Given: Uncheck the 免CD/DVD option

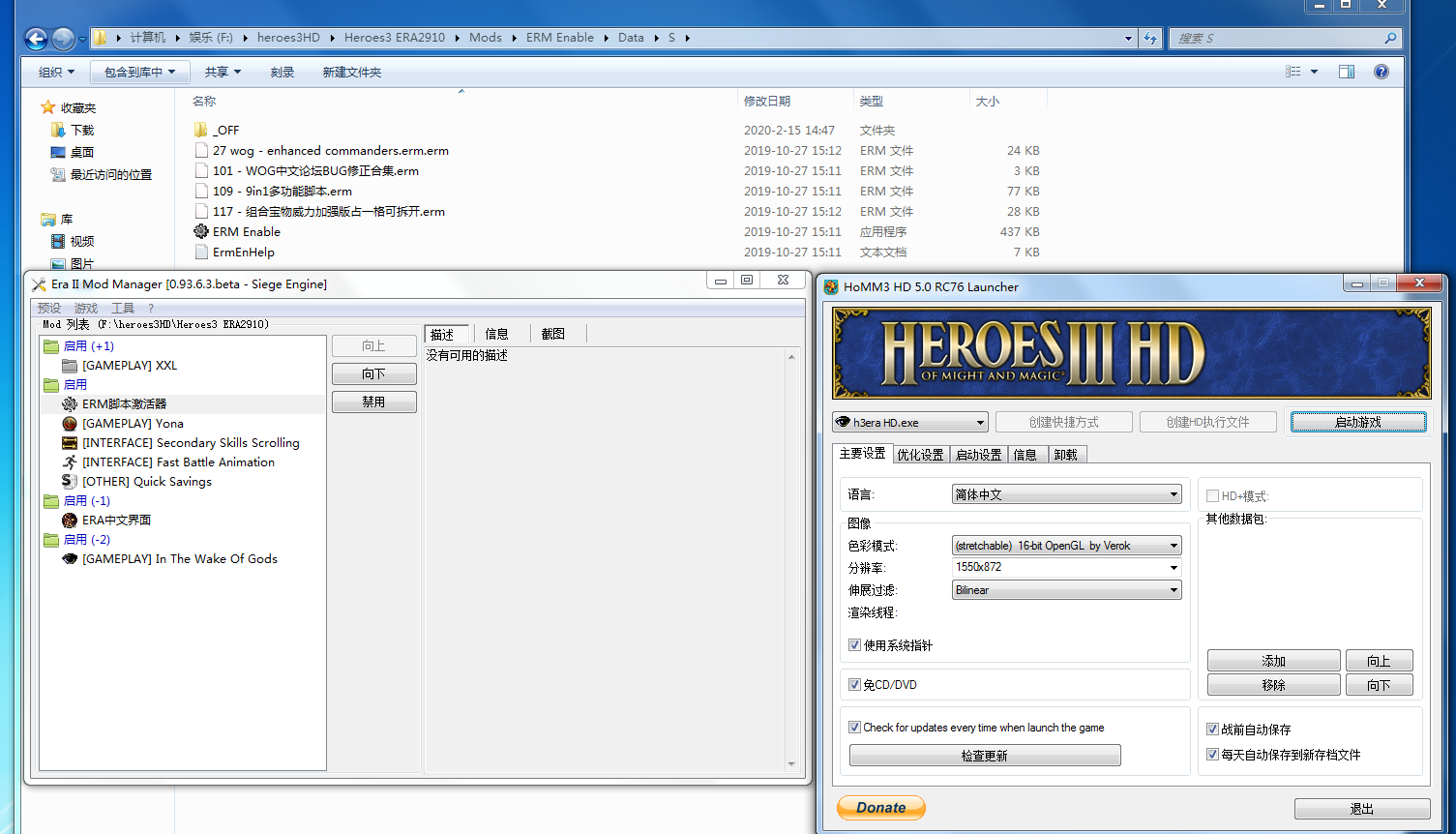Looking at the screenshot, I should click(x=854, y=685).
